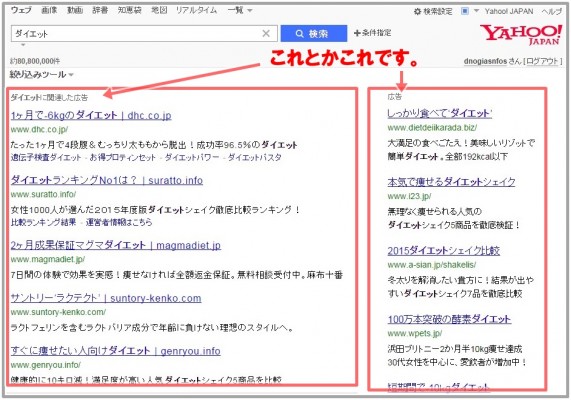The width and height of the screenshot is (571, 400).
Task: Expand the 絞り込みツール dropdown
Action: [42, 75]
